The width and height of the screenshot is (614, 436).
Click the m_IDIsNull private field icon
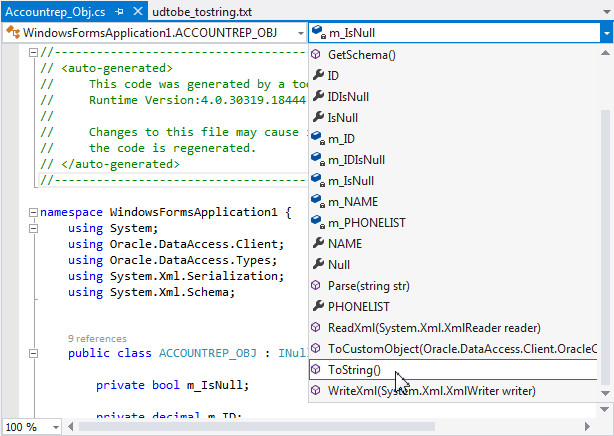click(318, 159)
